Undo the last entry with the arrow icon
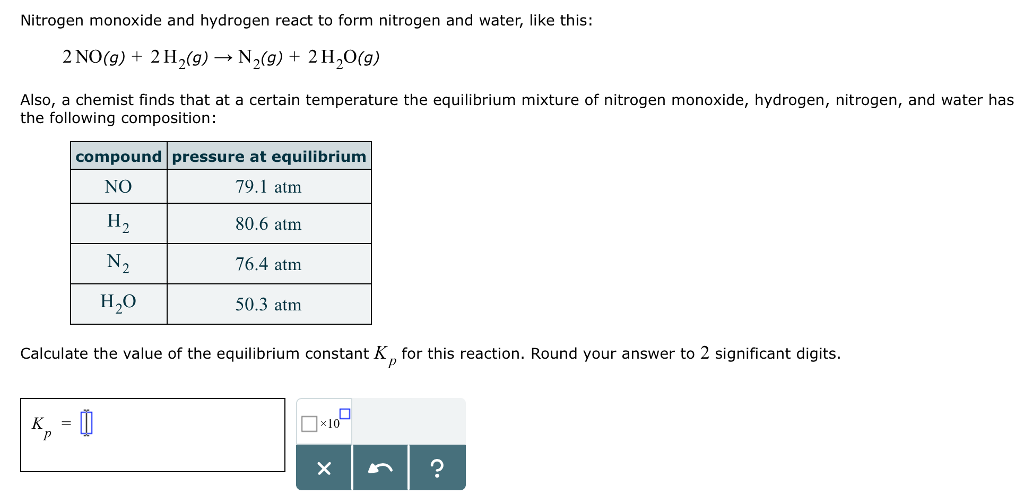This screenshot has height=503, width=1024. (x=381, y=468)
